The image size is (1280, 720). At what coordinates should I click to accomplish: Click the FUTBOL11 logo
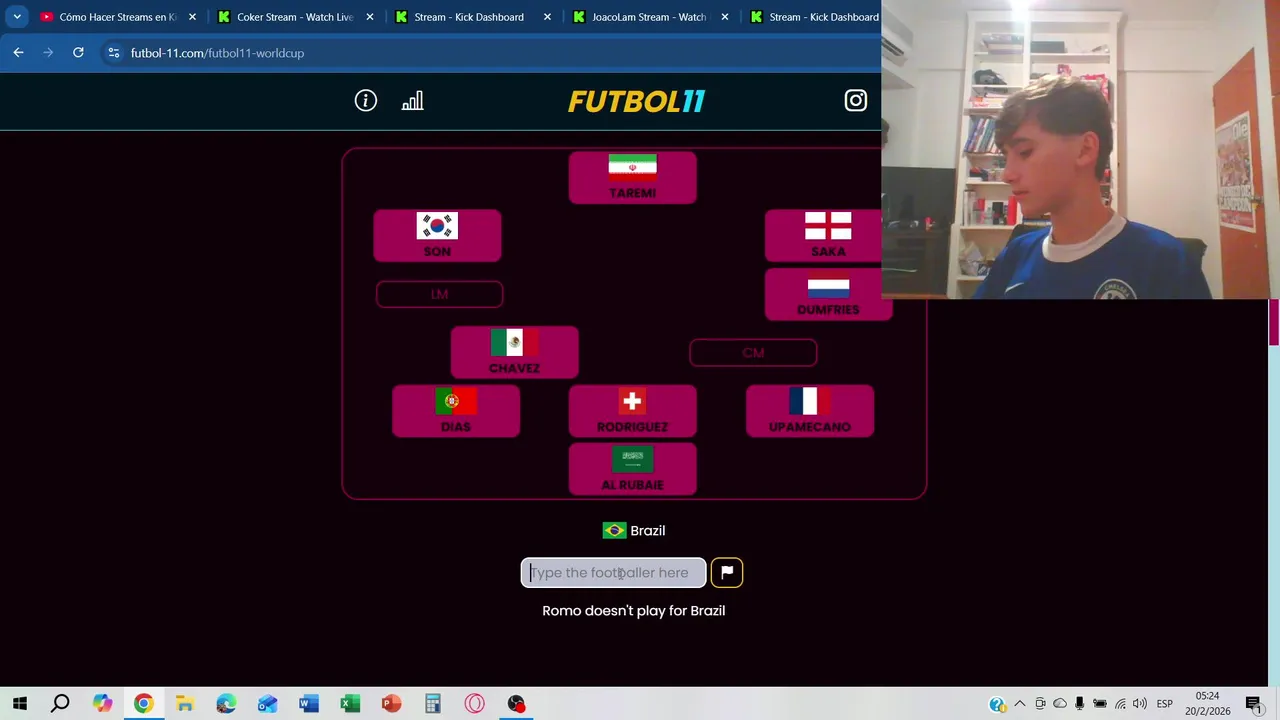pos(636,101)
